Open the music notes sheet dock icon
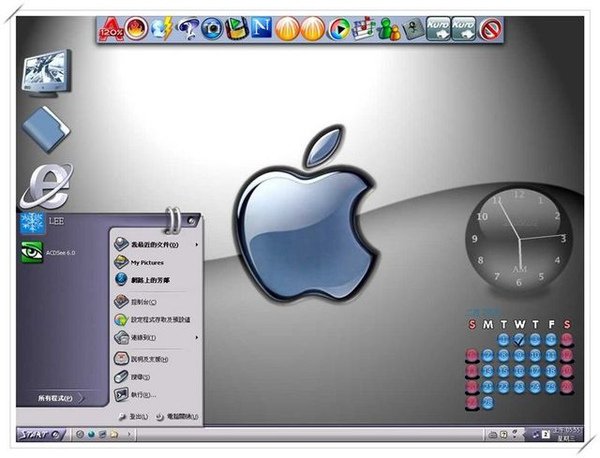This screenshot has height=458, width=600. click(x=364, y=28)
